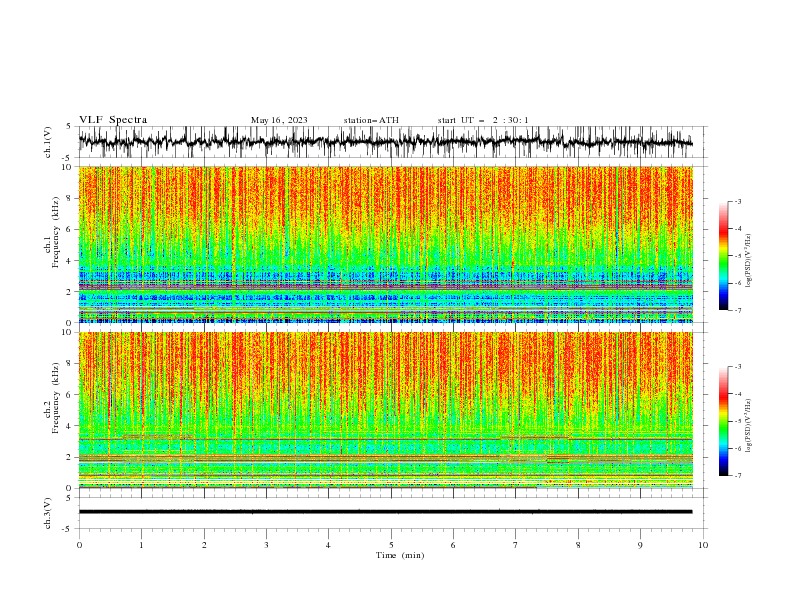The height and width of the screenshot is (612, 792).
Task: Click the -4 tick on ch.2 colorbar
Action: 737,394
